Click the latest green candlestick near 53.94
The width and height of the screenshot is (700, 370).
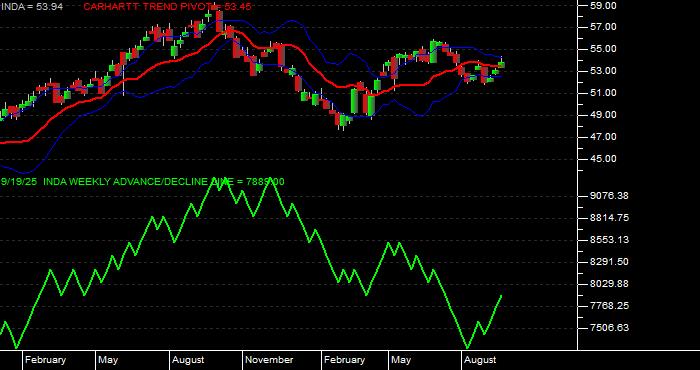point(502,64)
